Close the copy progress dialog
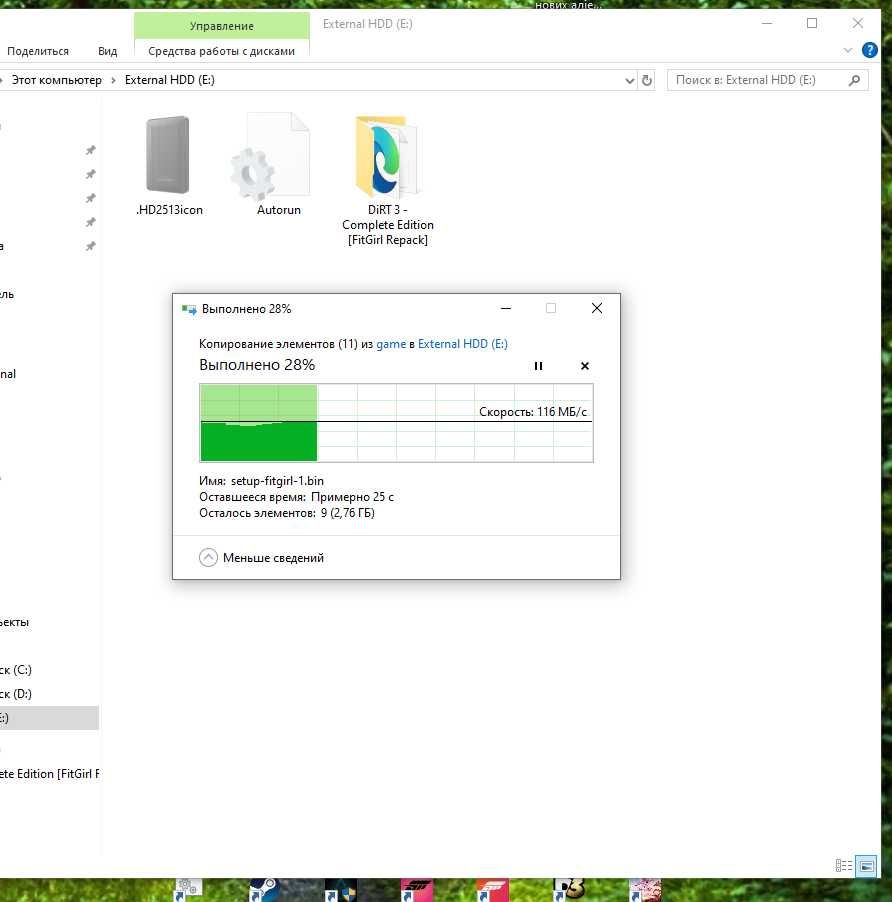Screen dimensions: 892x902 pyautogui.click(x=597, y=309)
